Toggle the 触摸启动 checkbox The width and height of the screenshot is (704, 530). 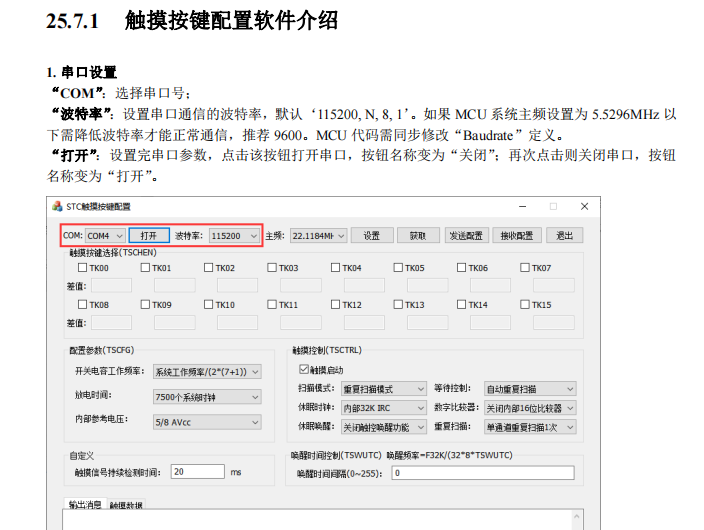click(x=302, y=369)
